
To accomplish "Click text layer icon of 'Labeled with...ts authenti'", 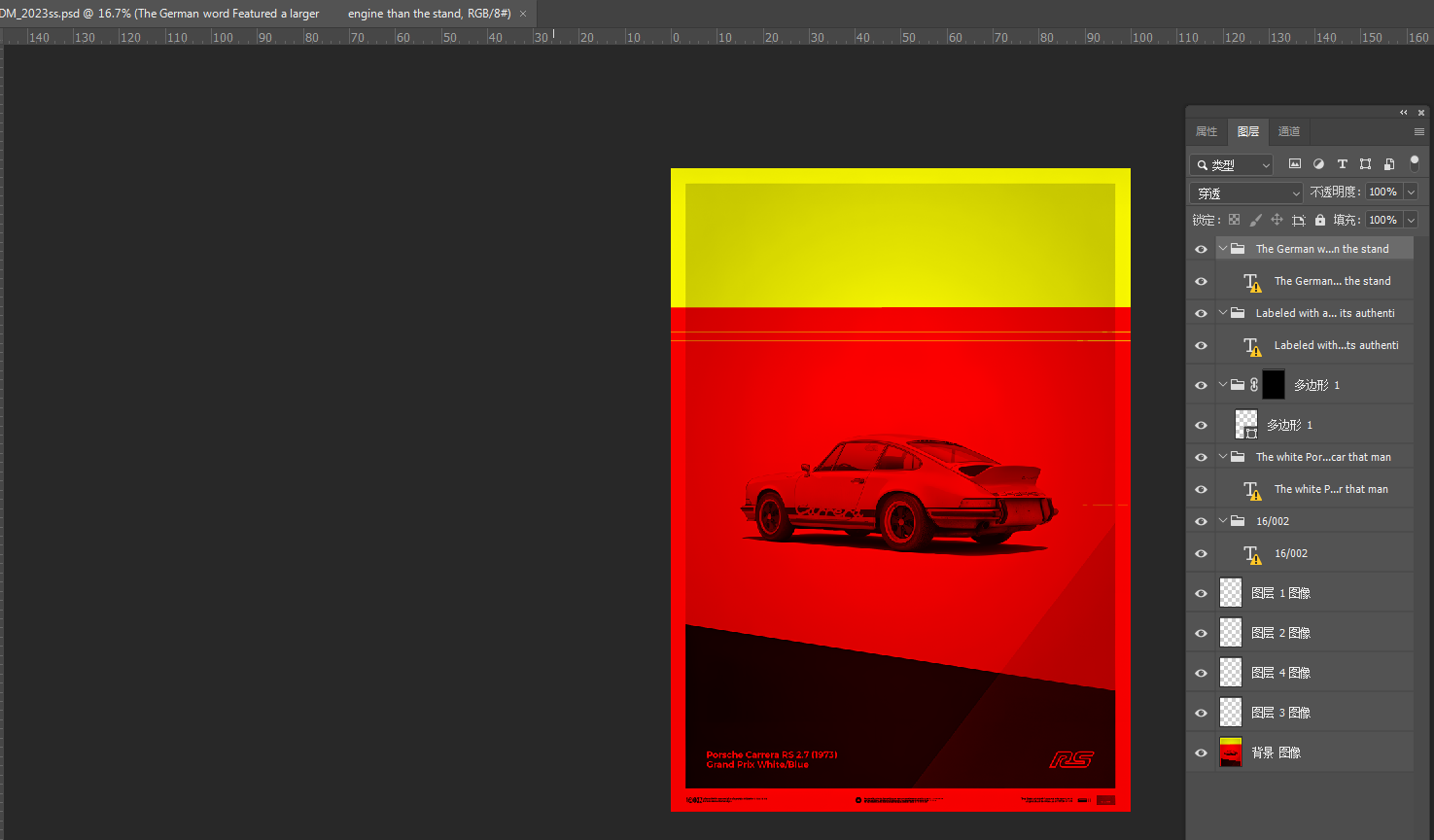I will [1252, 346].
